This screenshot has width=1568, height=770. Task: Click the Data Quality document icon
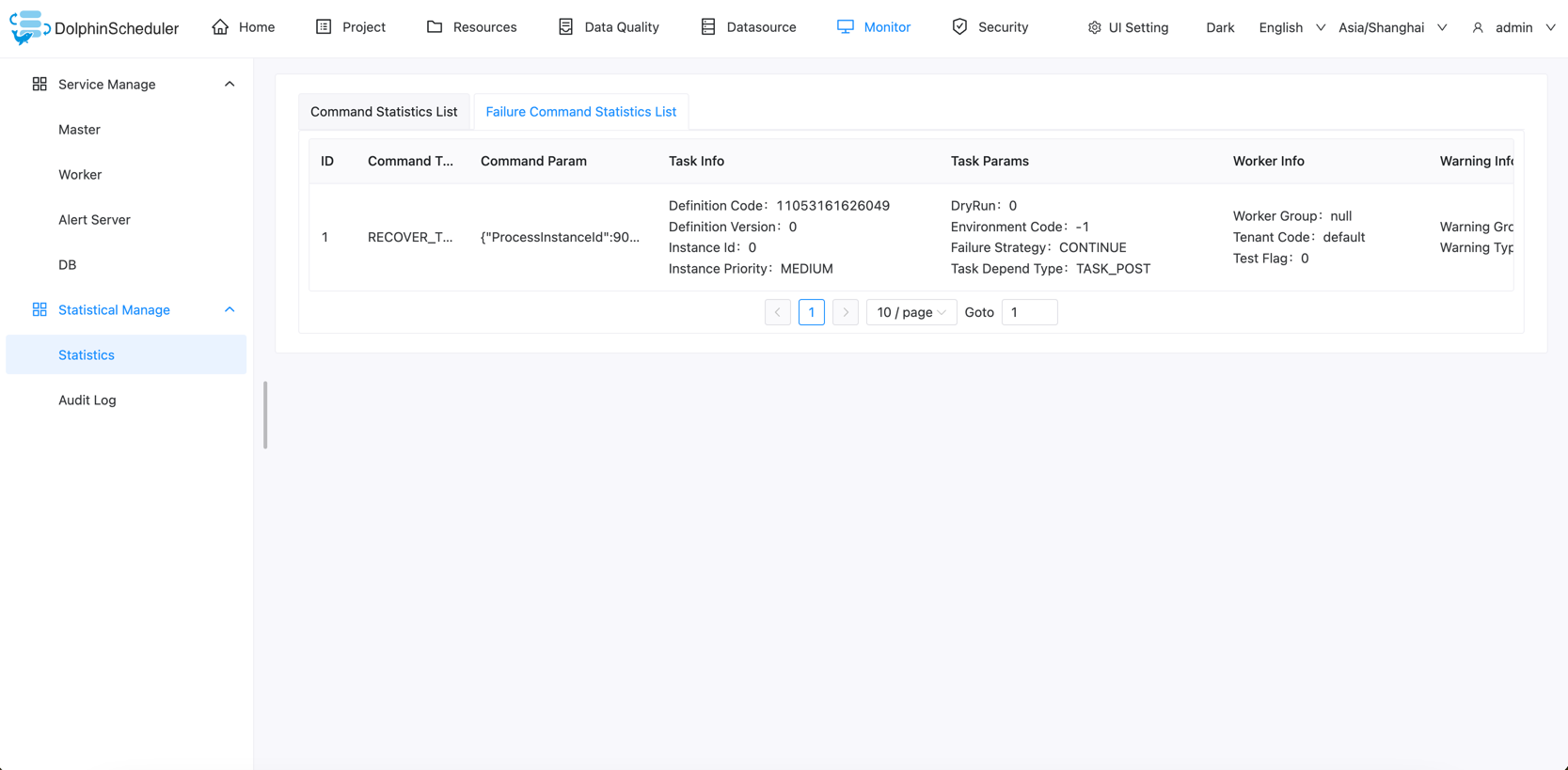[x=565, y=27]
